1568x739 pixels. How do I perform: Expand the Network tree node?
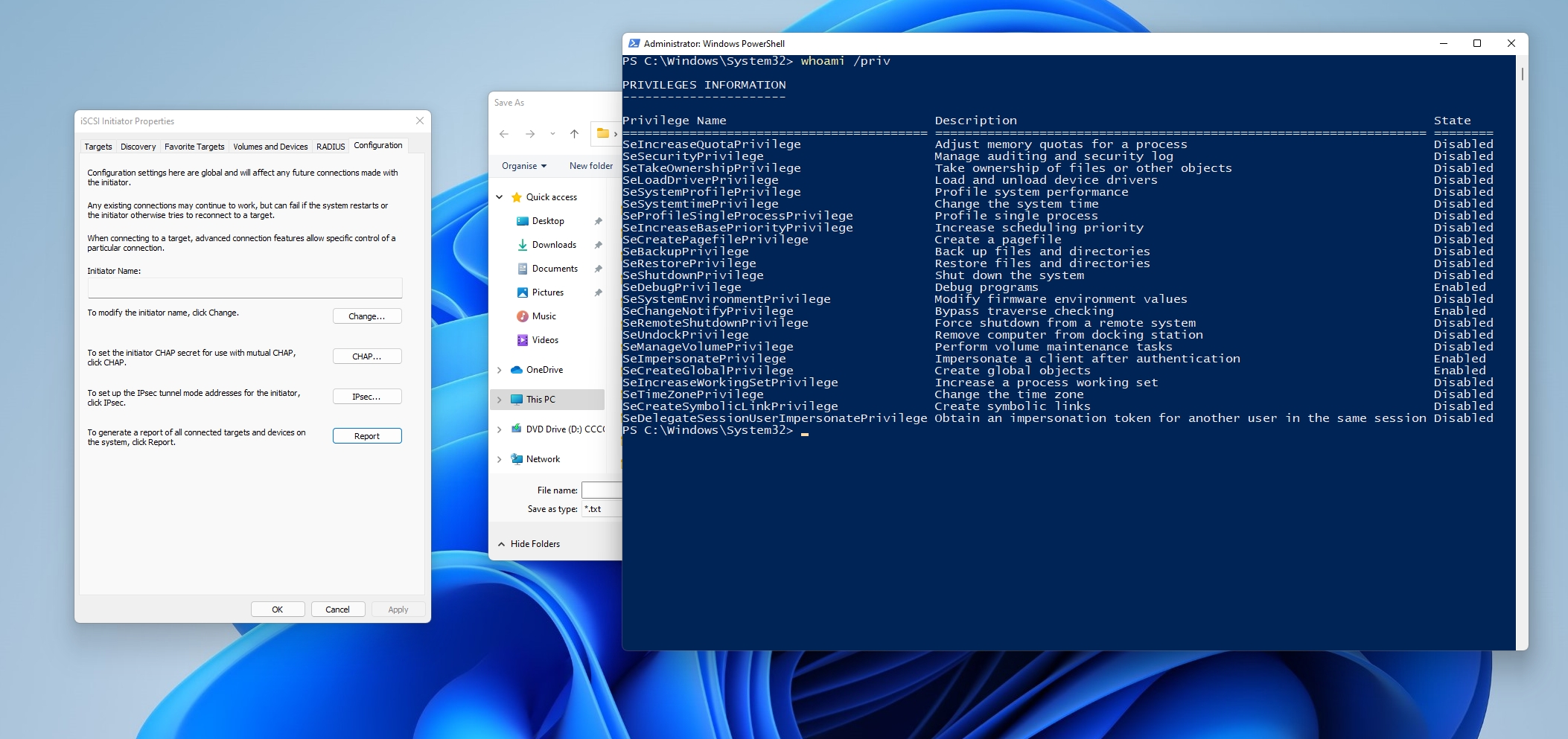(500, 459)
